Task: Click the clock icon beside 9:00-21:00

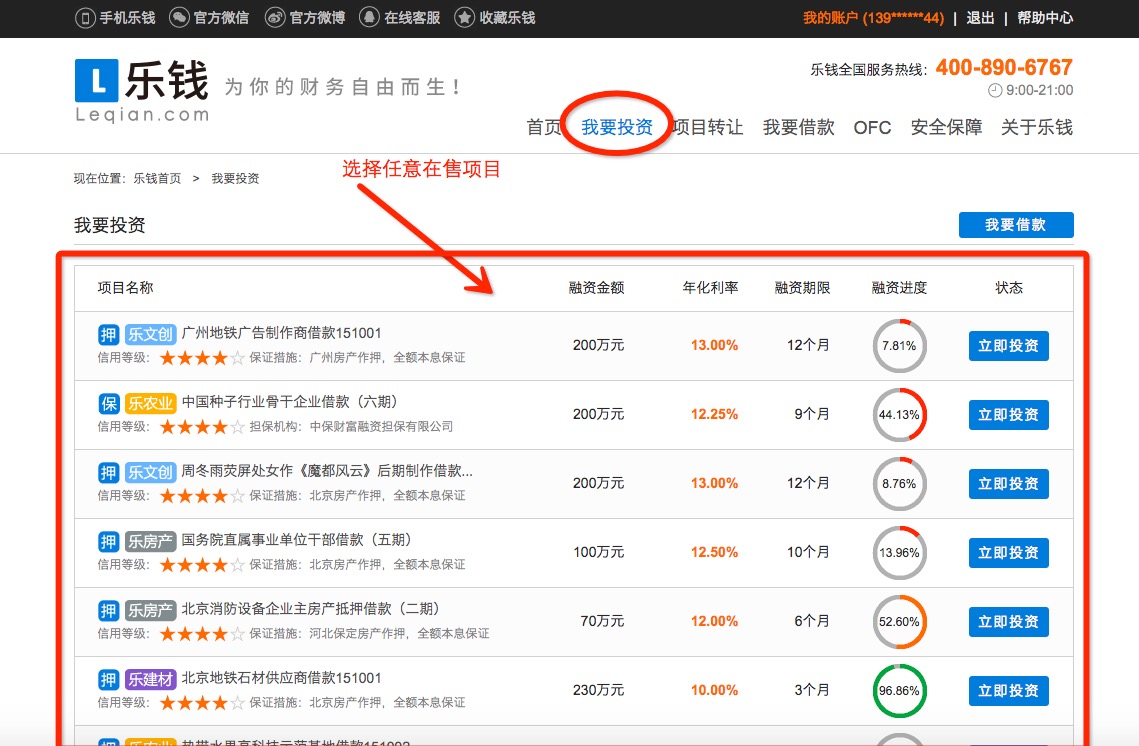Action: coord(994,91)
